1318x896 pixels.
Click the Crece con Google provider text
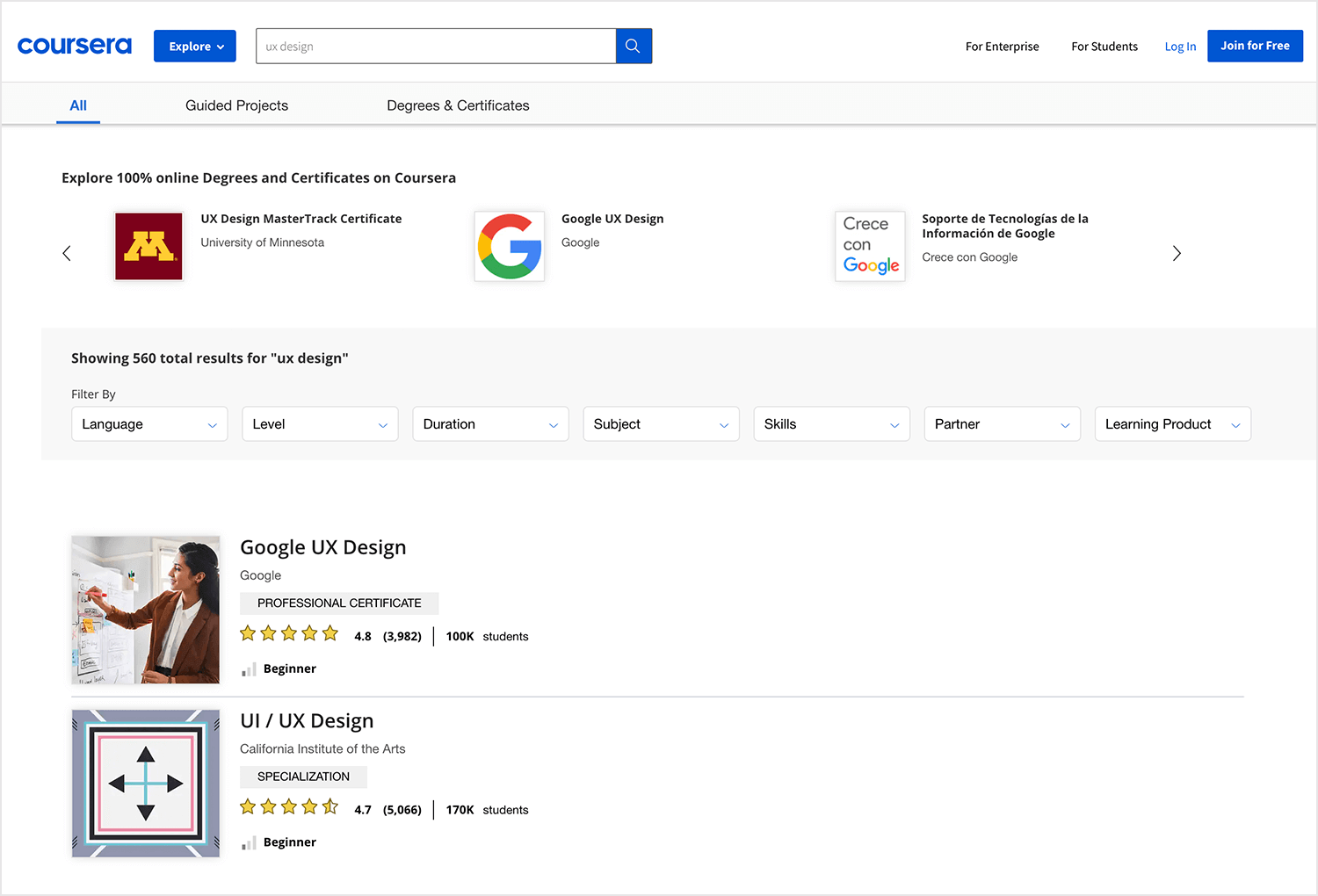click(970, 257)
